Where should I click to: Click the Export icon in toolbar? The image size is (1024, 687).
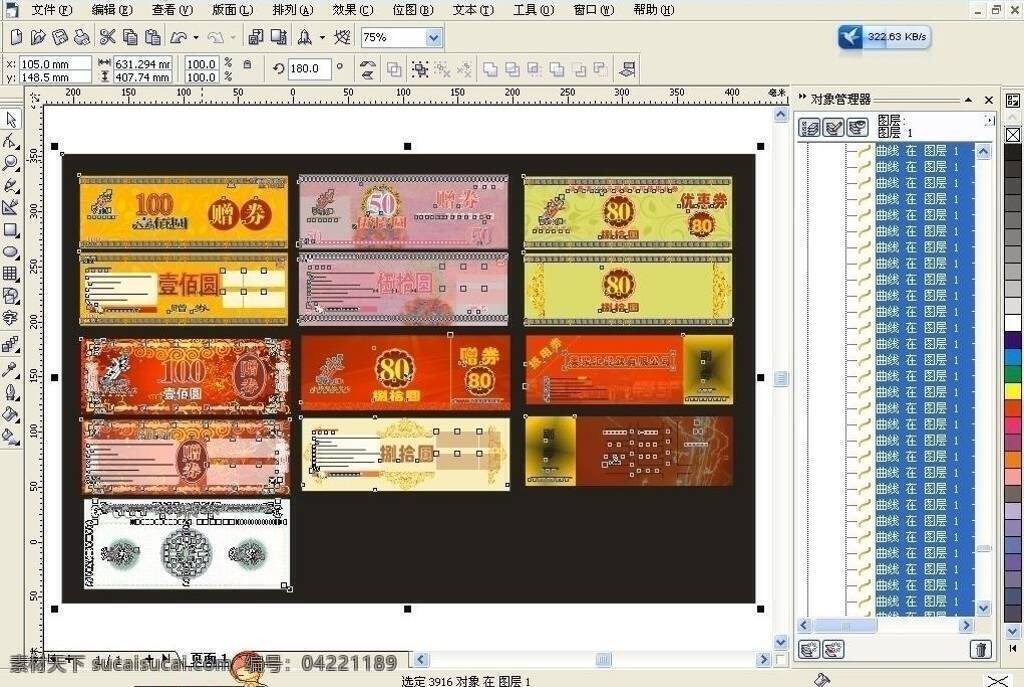(x=279, y=37)
